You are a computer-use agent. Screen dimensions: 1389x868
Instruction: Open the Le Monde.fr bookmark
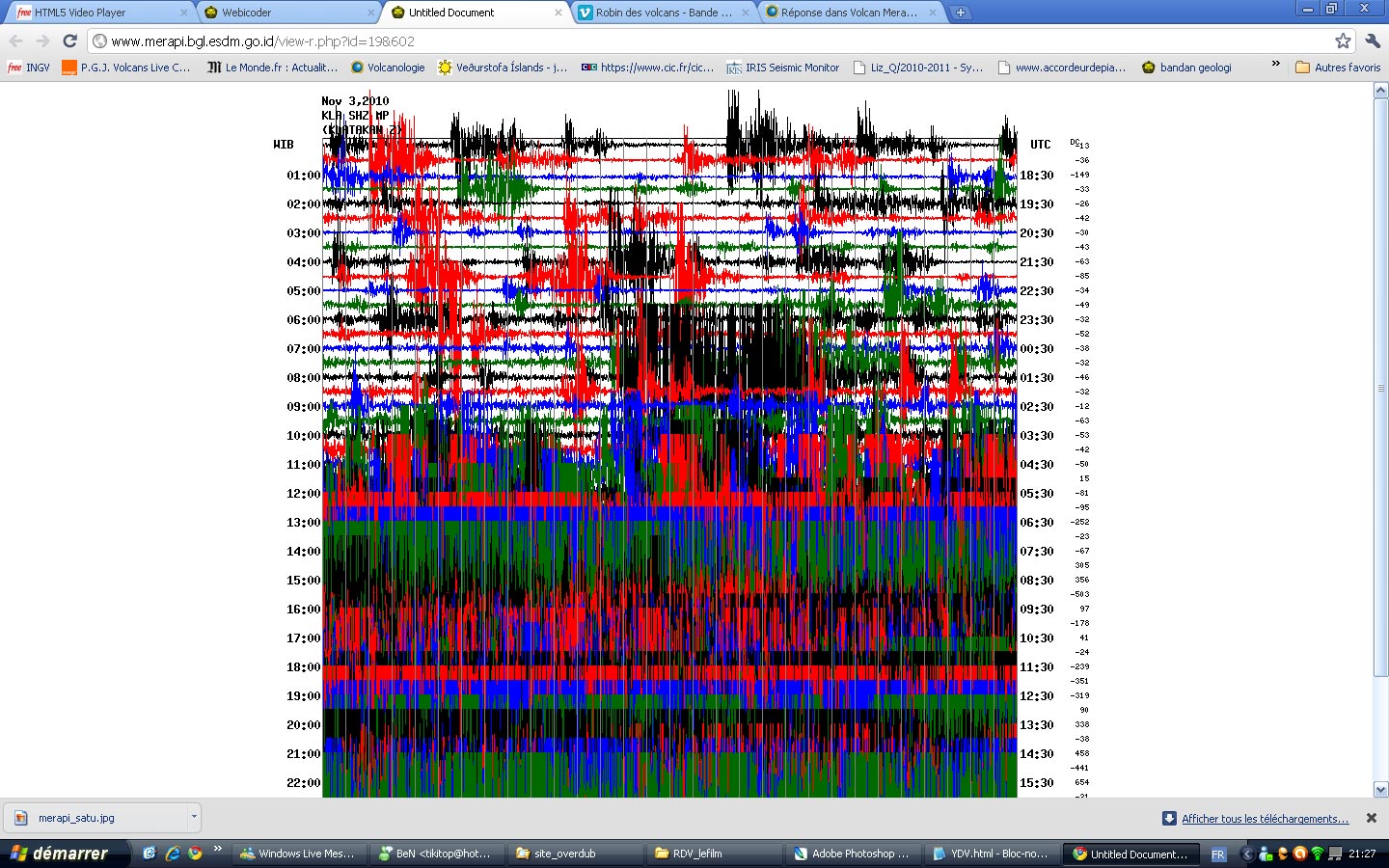273,68
